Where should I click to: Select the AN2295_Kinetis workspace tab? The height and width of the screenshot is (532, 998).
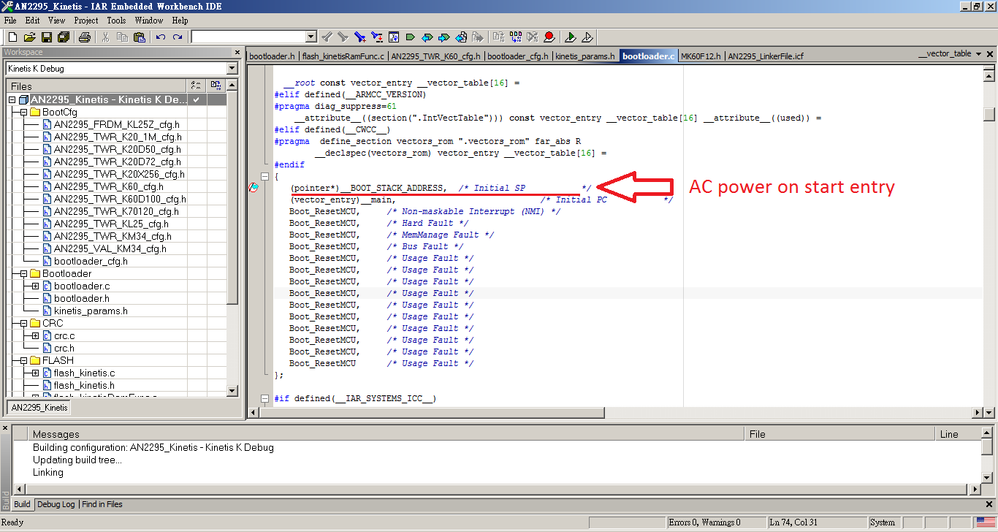(39, 408)
